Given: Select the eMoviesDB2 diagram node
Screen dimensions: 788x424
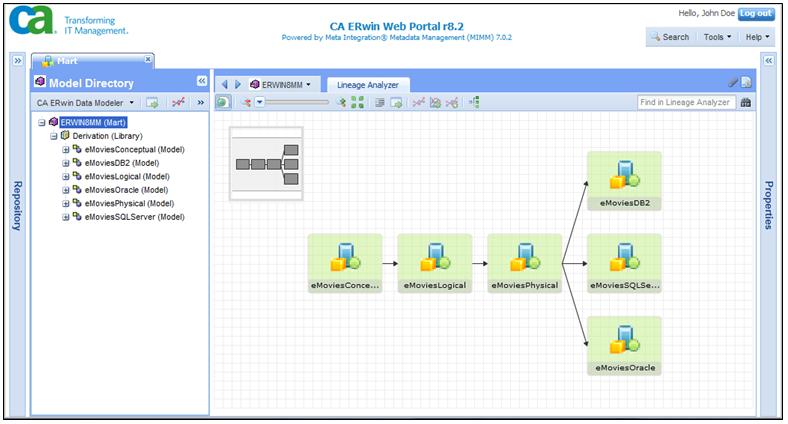Looking at the screenshot, I should click(625, 181).
